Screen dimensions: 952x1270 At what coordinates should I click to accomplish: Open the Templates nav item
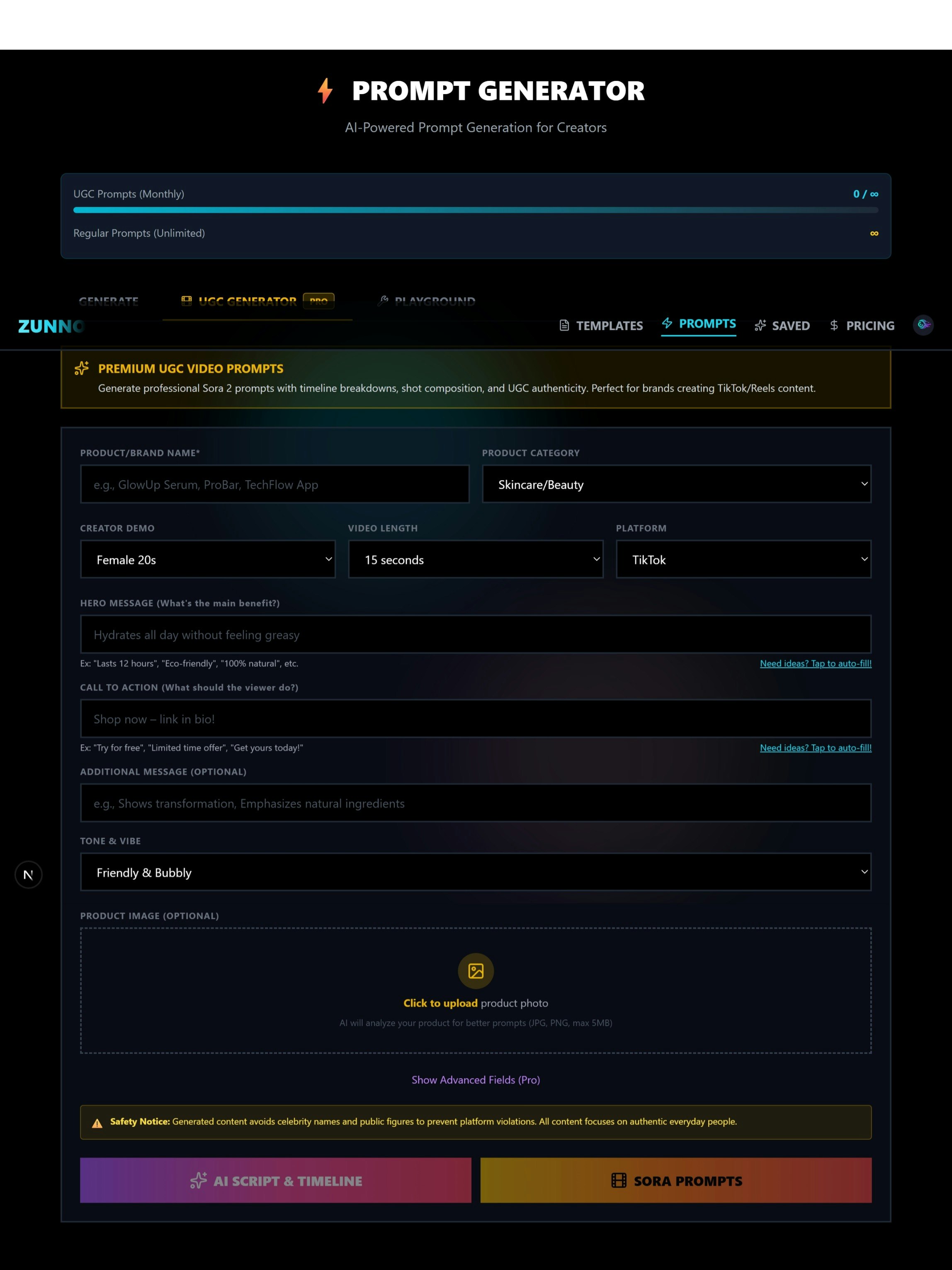[x=601, y=325]
